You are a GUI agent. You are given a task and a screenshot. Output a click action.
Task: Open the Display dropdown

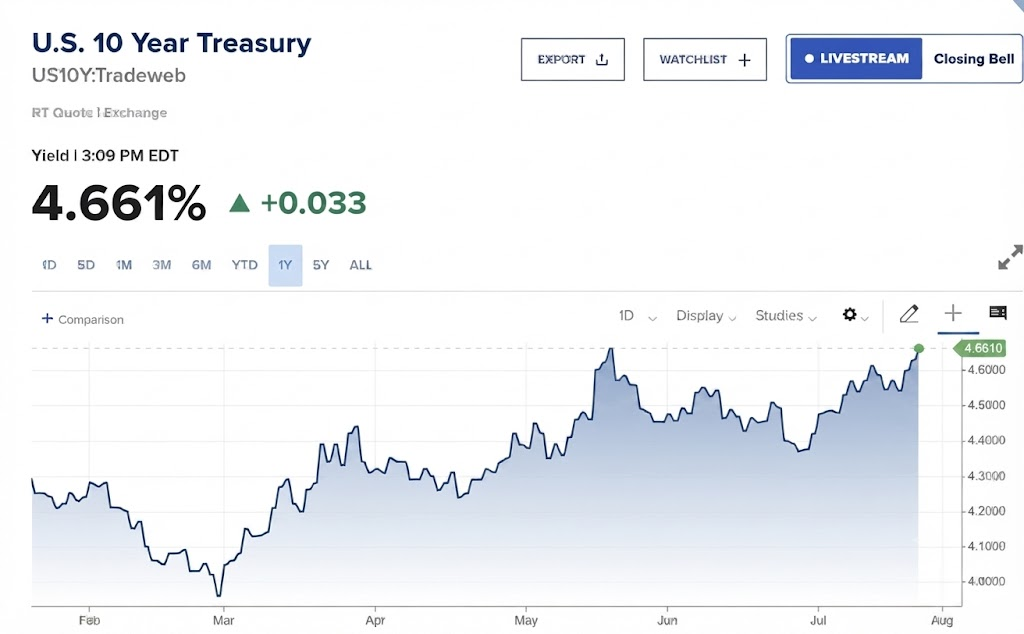coord(706,316)
